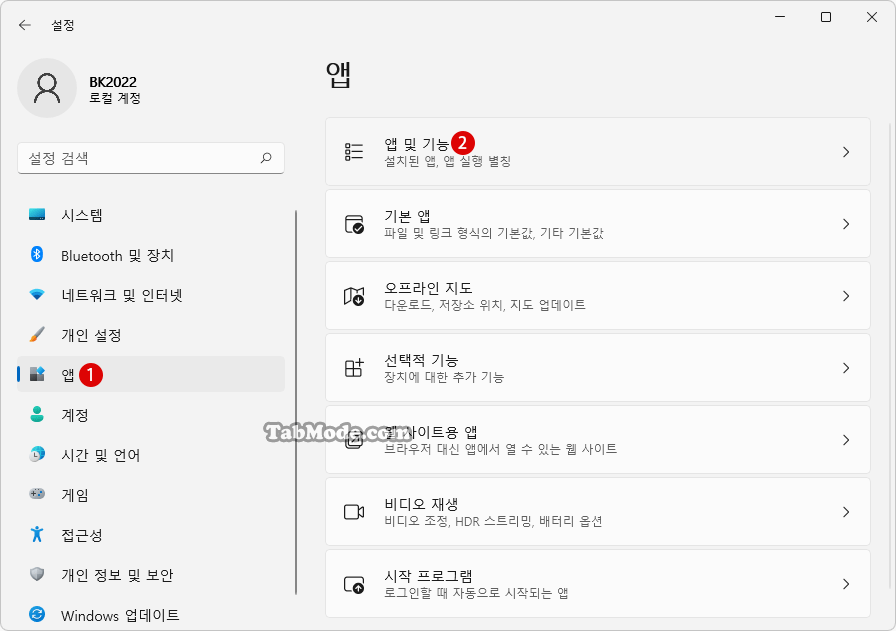Click the 비디오 재생 camera icon
The width and height of the screenshot is (896, 631).
point(354,512)
